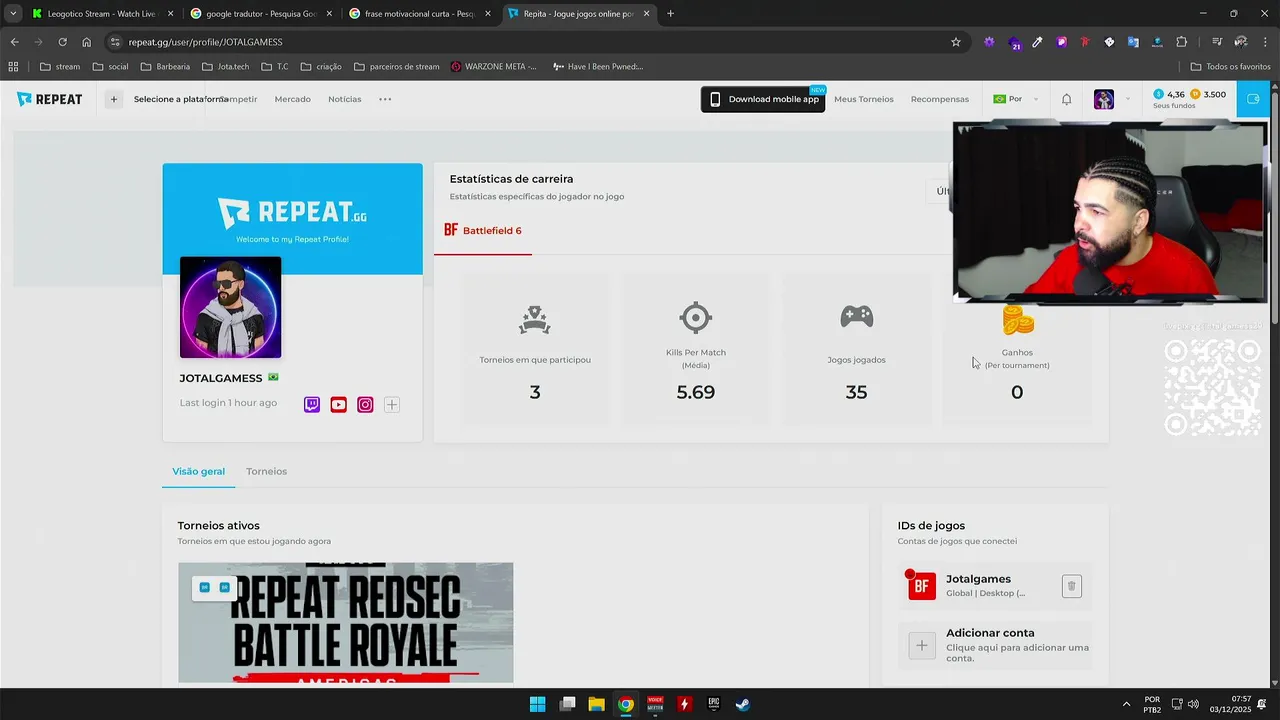Click the plus icon next to Adicionar conta
This screenshot has width=1280, height=720.
[x=922, y=645]
